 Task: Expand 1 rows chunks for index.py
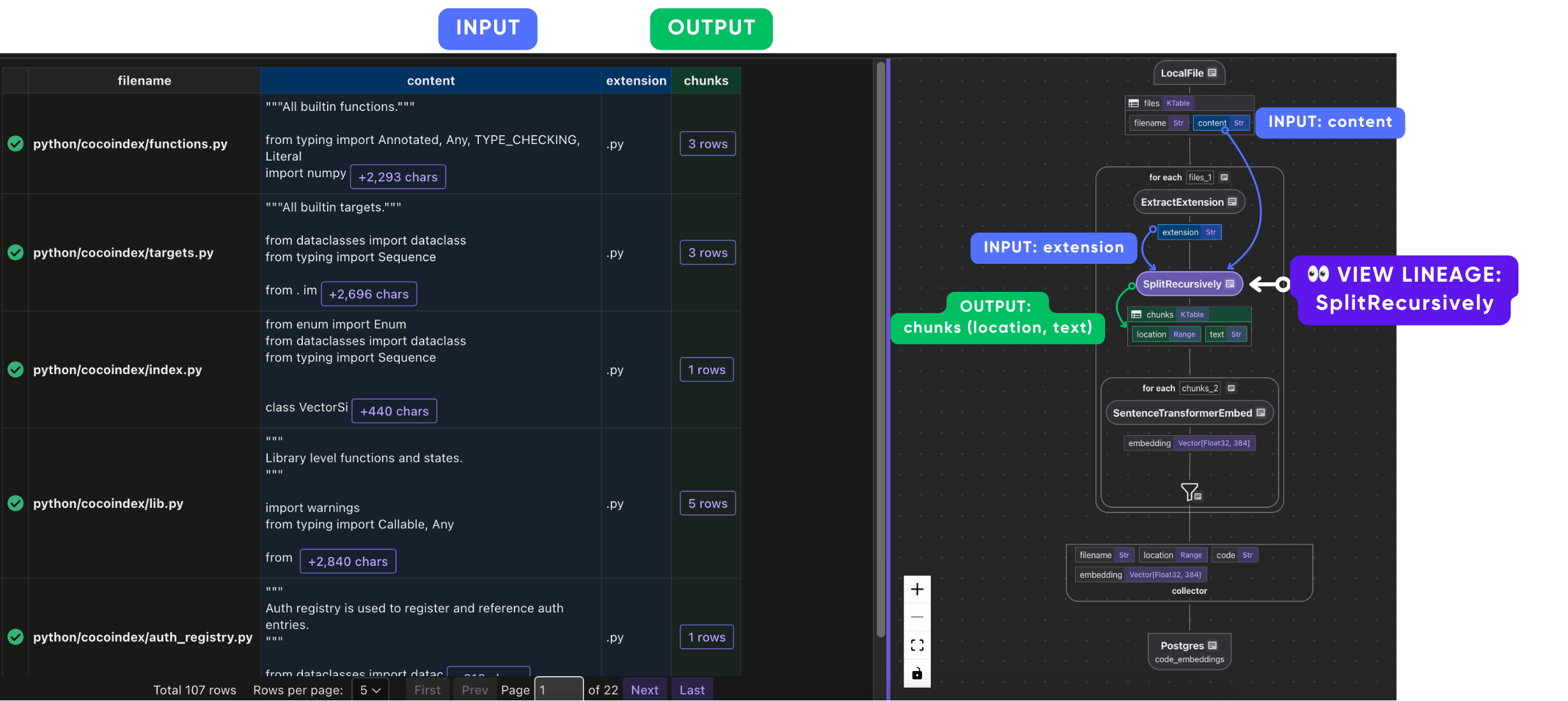tap(707, 370)
